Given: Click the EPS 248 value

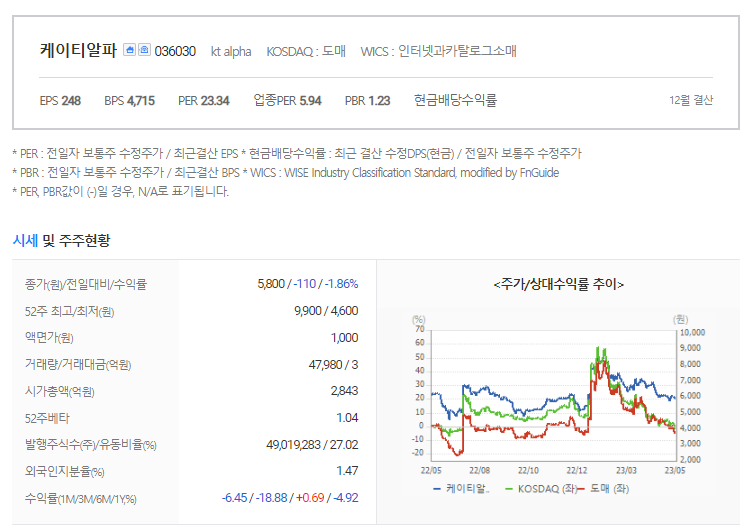Looking at the screenshot, I should [x=60, y=101].
